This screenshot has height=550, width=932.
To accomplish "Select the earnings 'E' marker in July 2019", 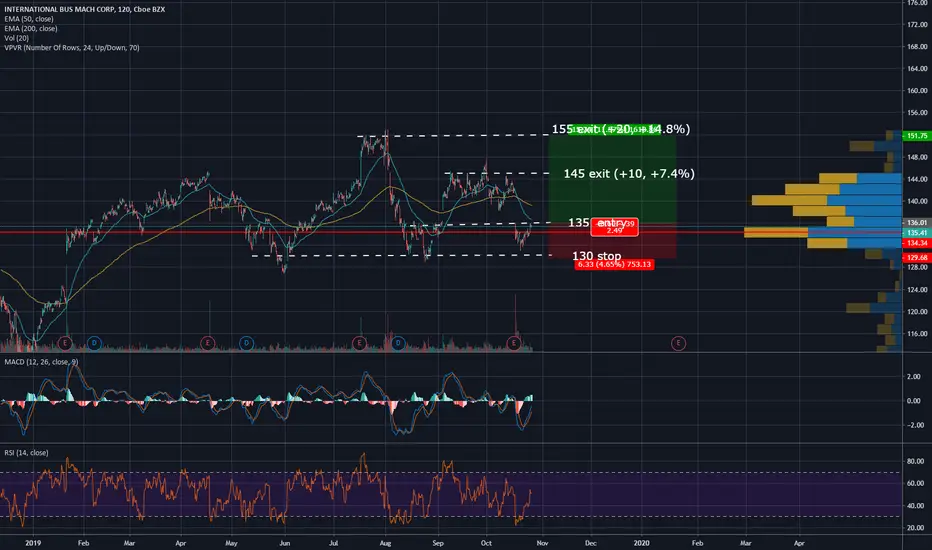I will pyautogui.click(x=358, y=343).
